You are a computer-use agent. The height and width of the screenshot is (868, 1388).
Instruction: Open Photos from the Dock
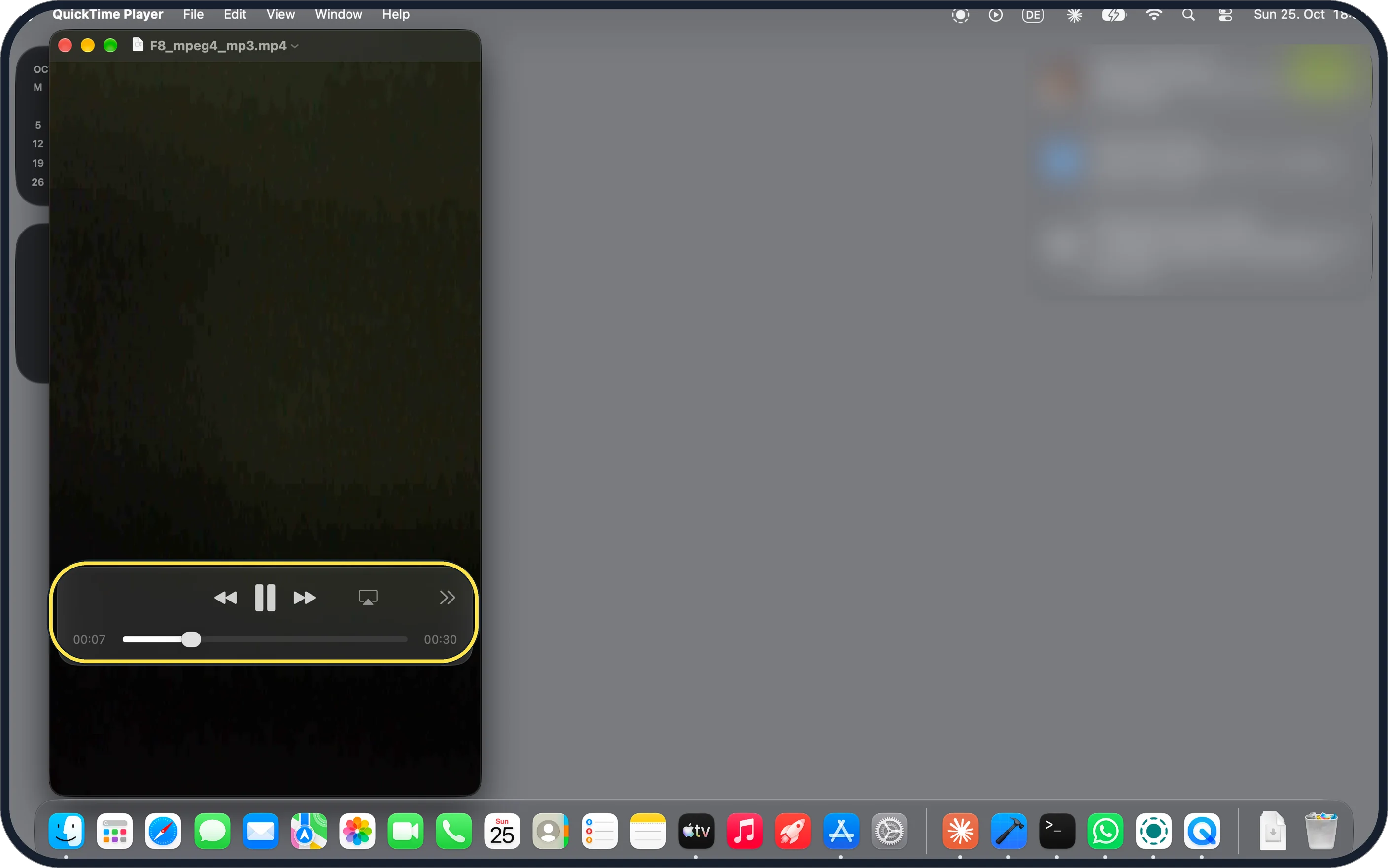click(x=357, y=831)
